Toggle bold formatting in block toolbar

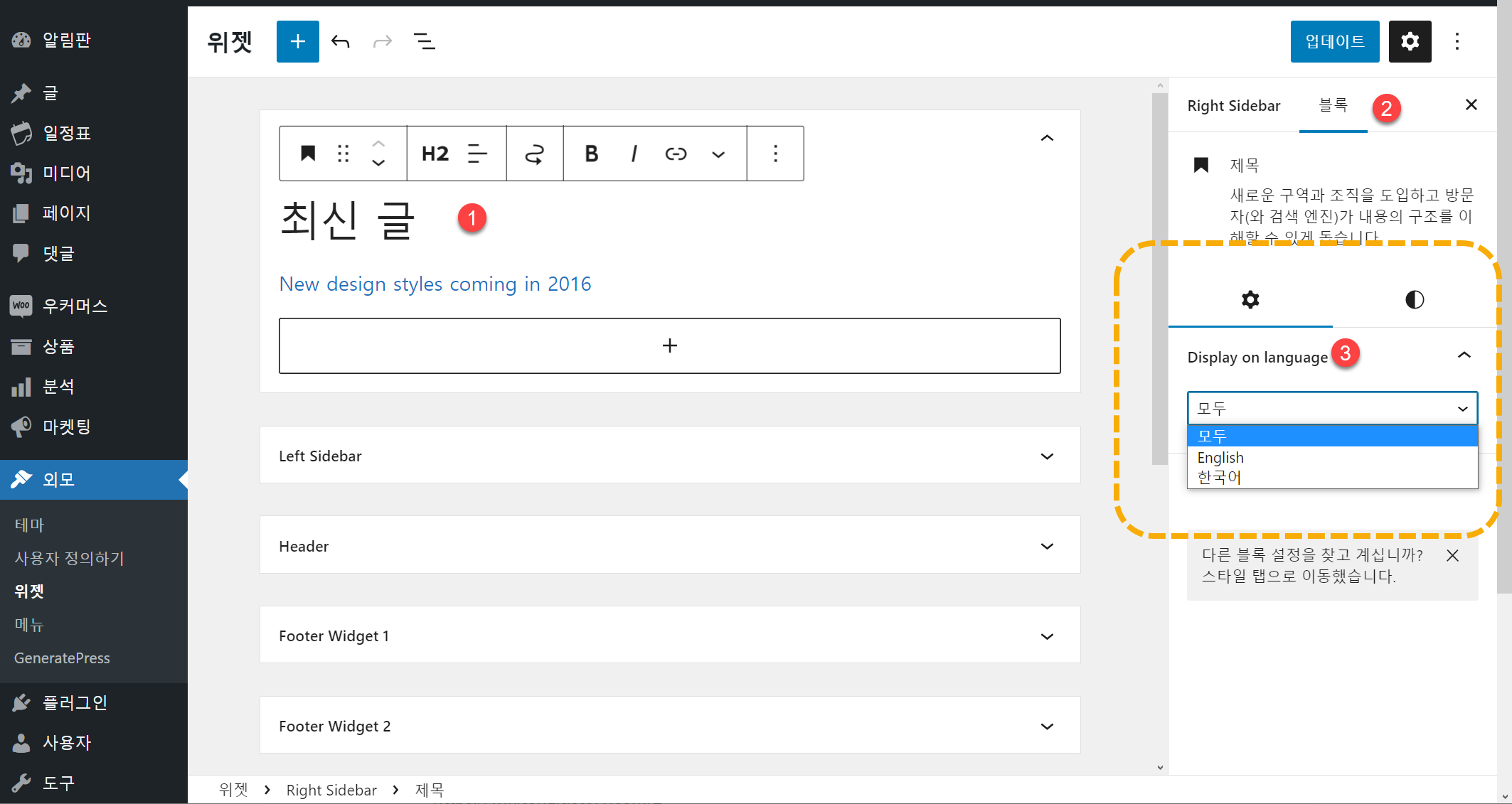click(x=591, y=154)
